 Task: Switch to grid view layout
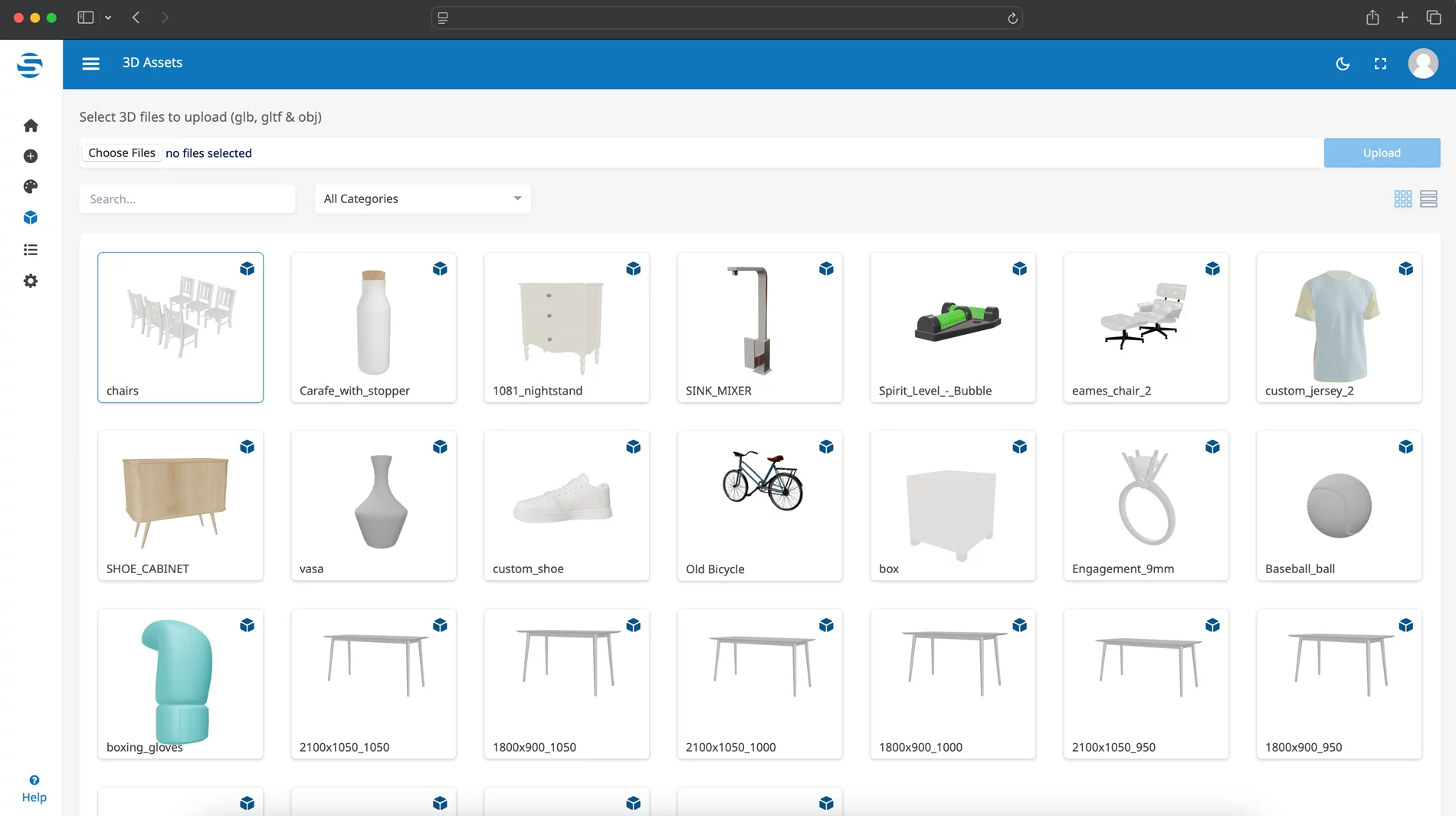tap(1402, 199)
